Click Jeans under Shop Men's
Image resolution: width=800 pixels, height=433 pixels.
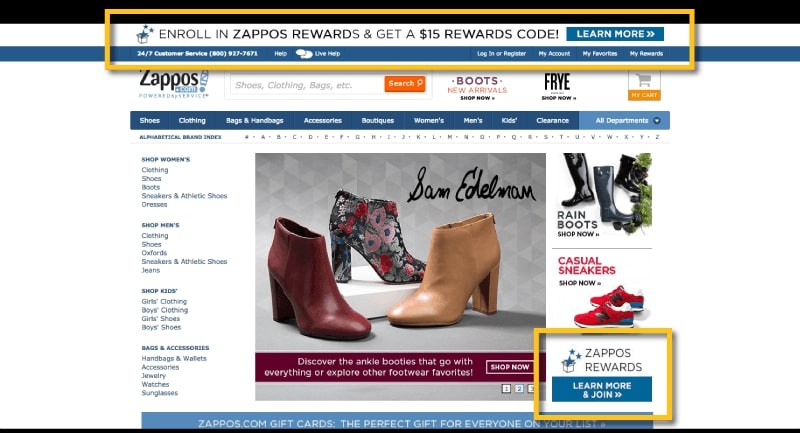[x=151, y=270]
